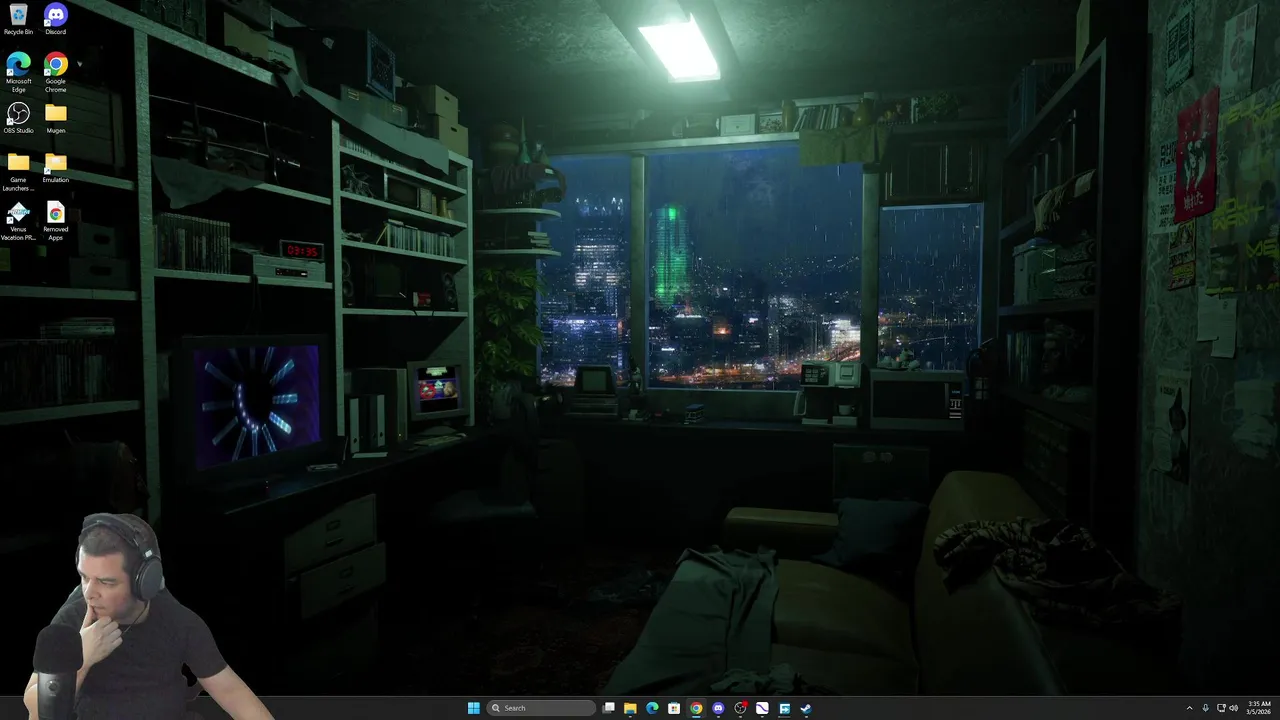Screen dimensions: 1280x720
Task: Open Microsoft Store from the taskbar
Action: [674, 708]
